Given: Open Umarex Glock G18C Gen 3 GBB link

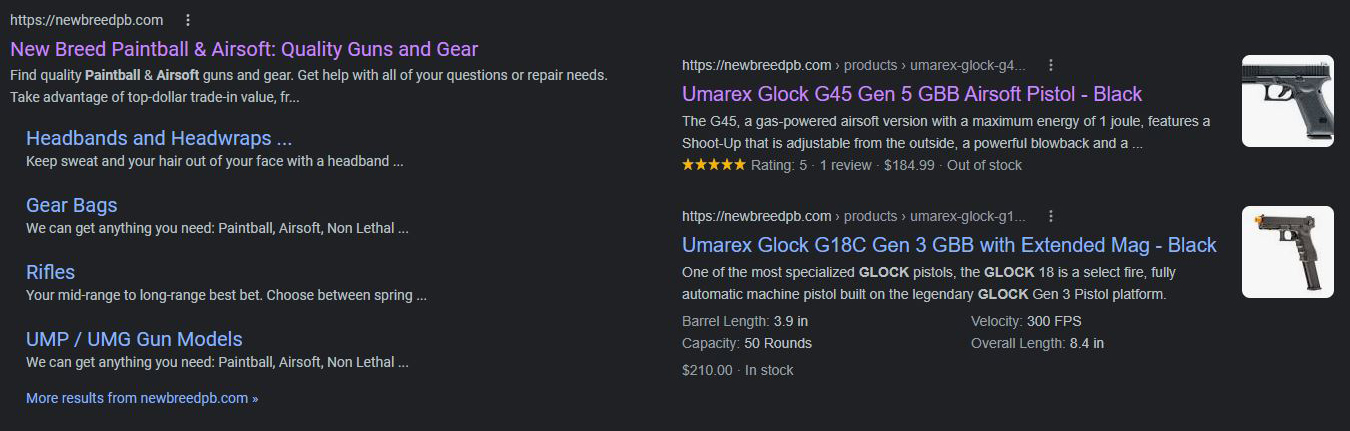Looking at the screenshot, I should 949,245.
